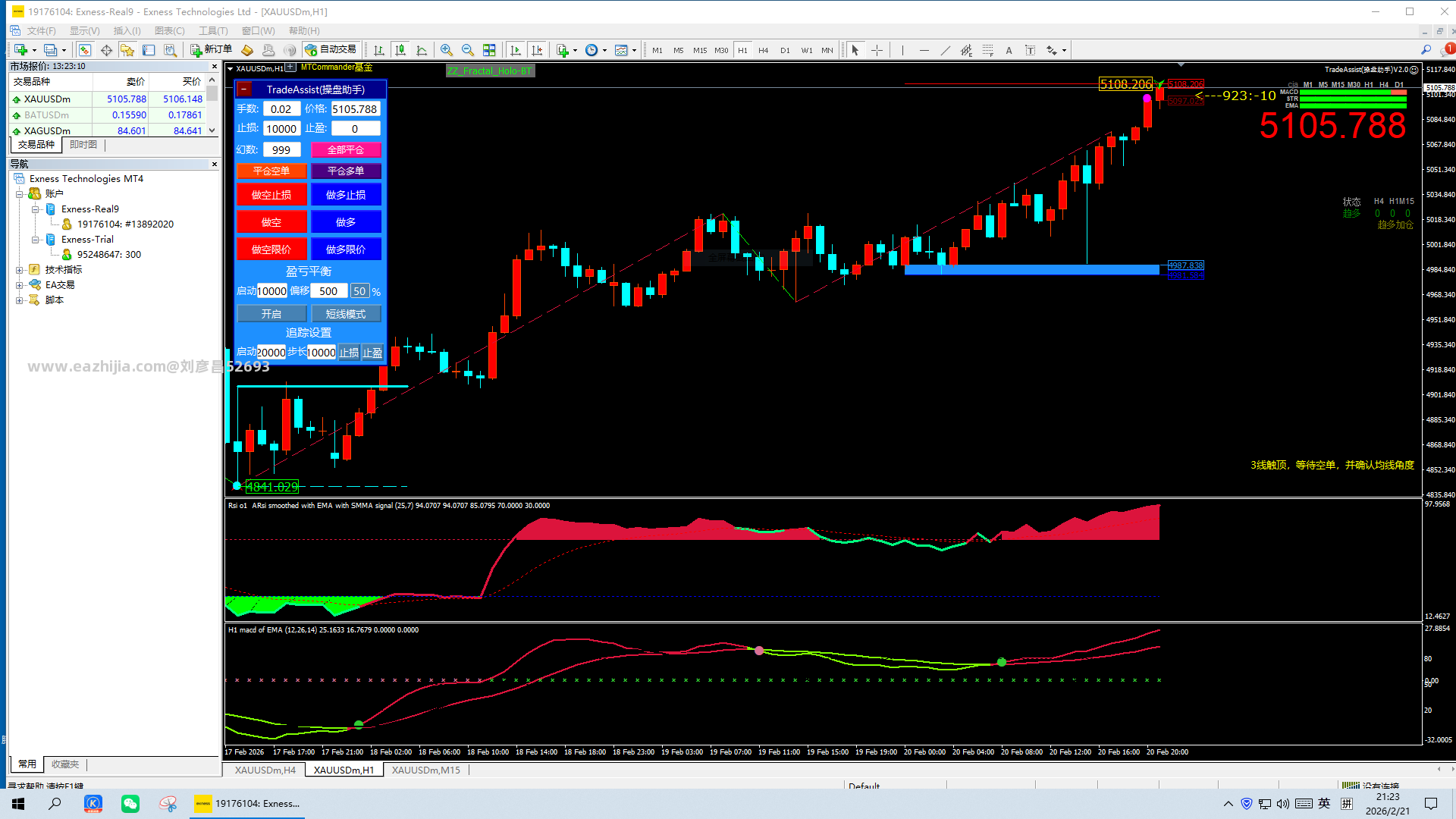Open periods clock dropdown arrow

click(604, 50)
